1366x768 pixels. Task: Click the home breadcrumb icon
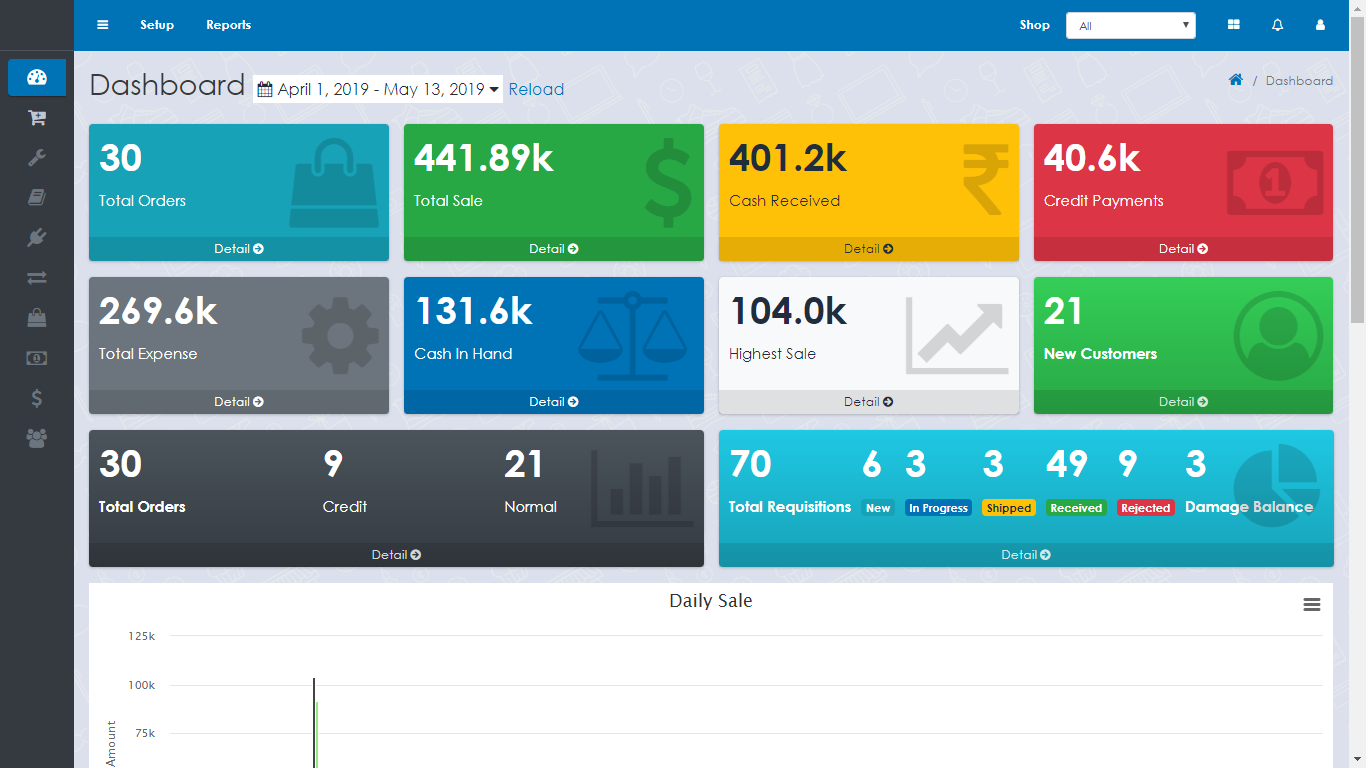click(x=1236, y=80)
